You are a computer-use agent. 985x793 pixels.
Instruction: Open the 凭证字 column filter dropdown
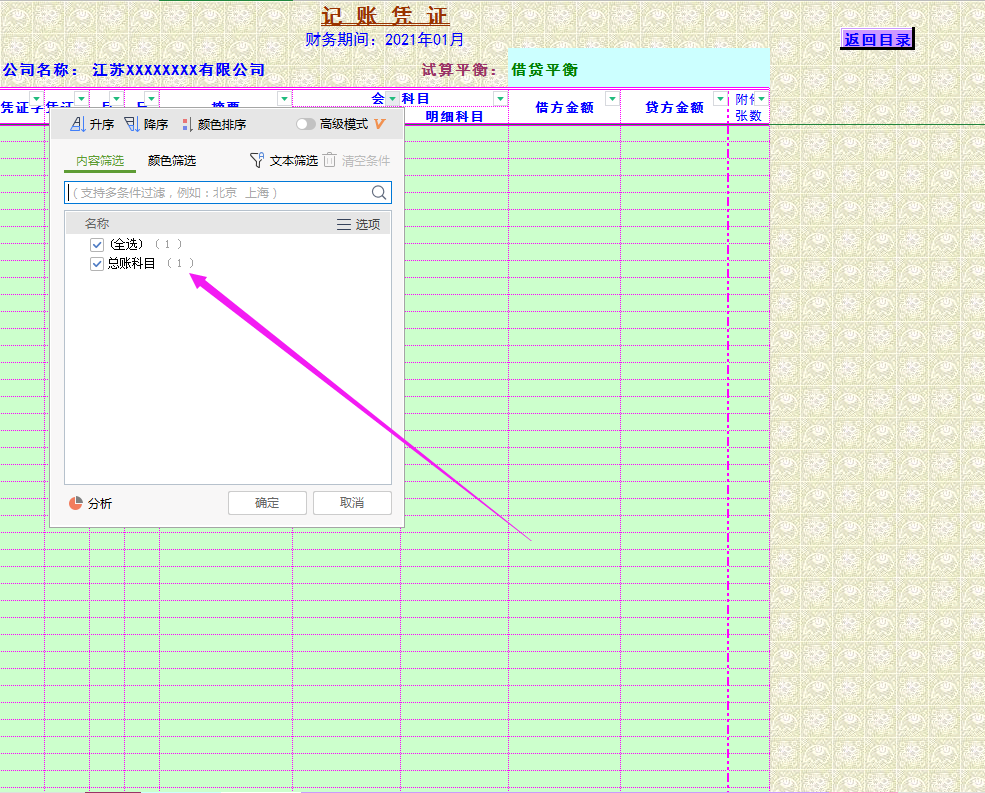36,99
